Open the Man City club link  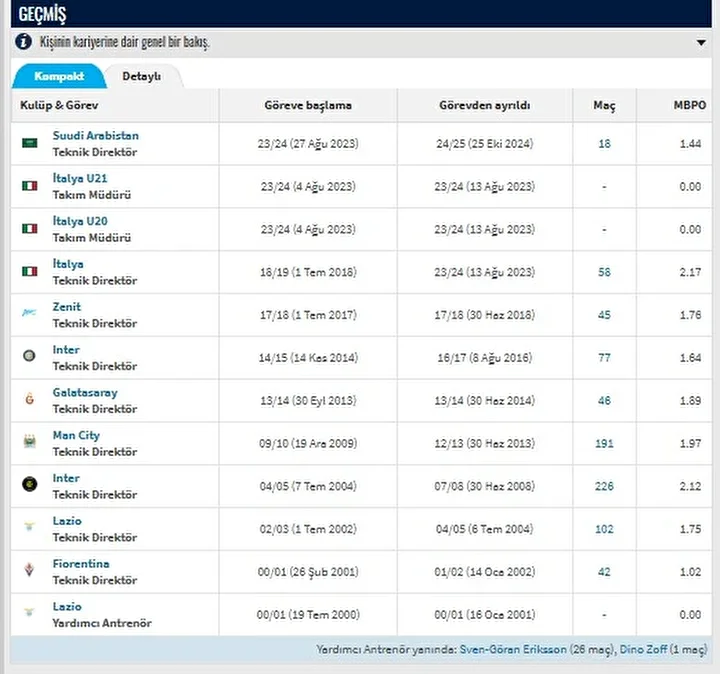click(x=76, y=435)
